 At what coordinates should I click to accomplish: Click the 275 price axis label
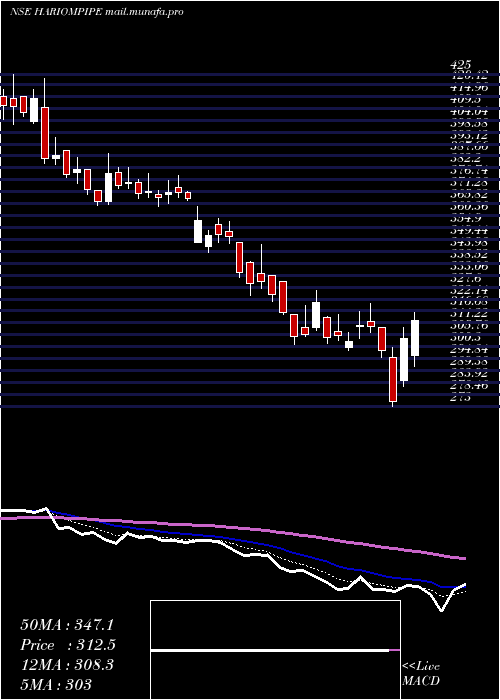(461, 398)
